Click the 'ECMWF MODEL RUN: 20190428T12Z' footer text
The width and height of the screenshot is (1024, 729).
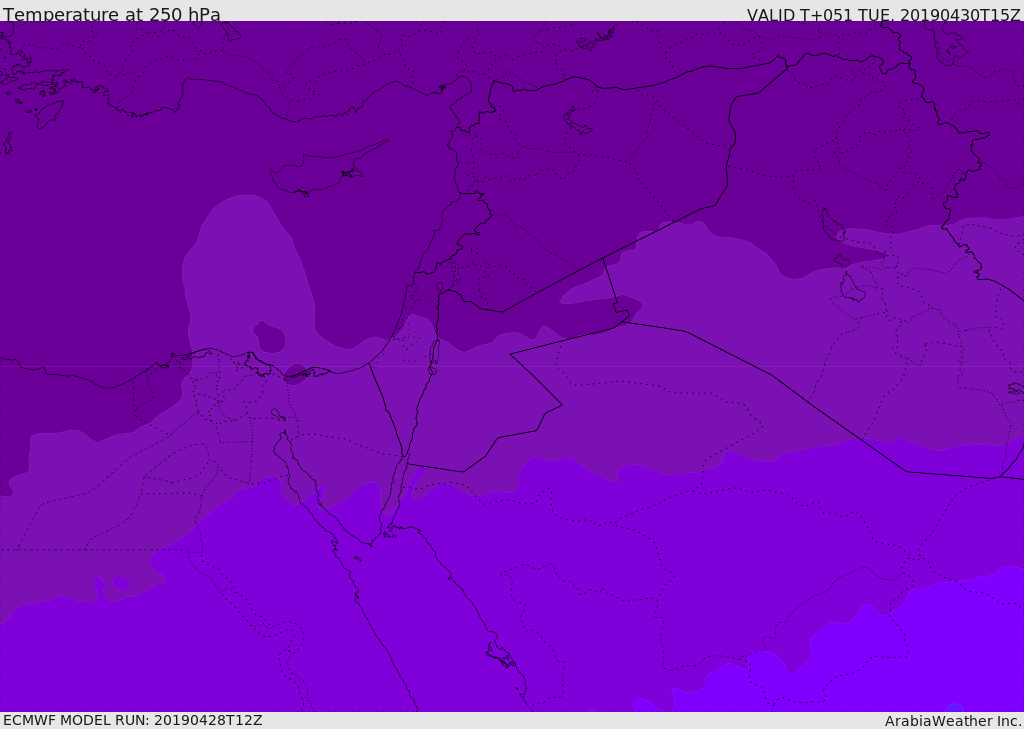pos(133,720)
